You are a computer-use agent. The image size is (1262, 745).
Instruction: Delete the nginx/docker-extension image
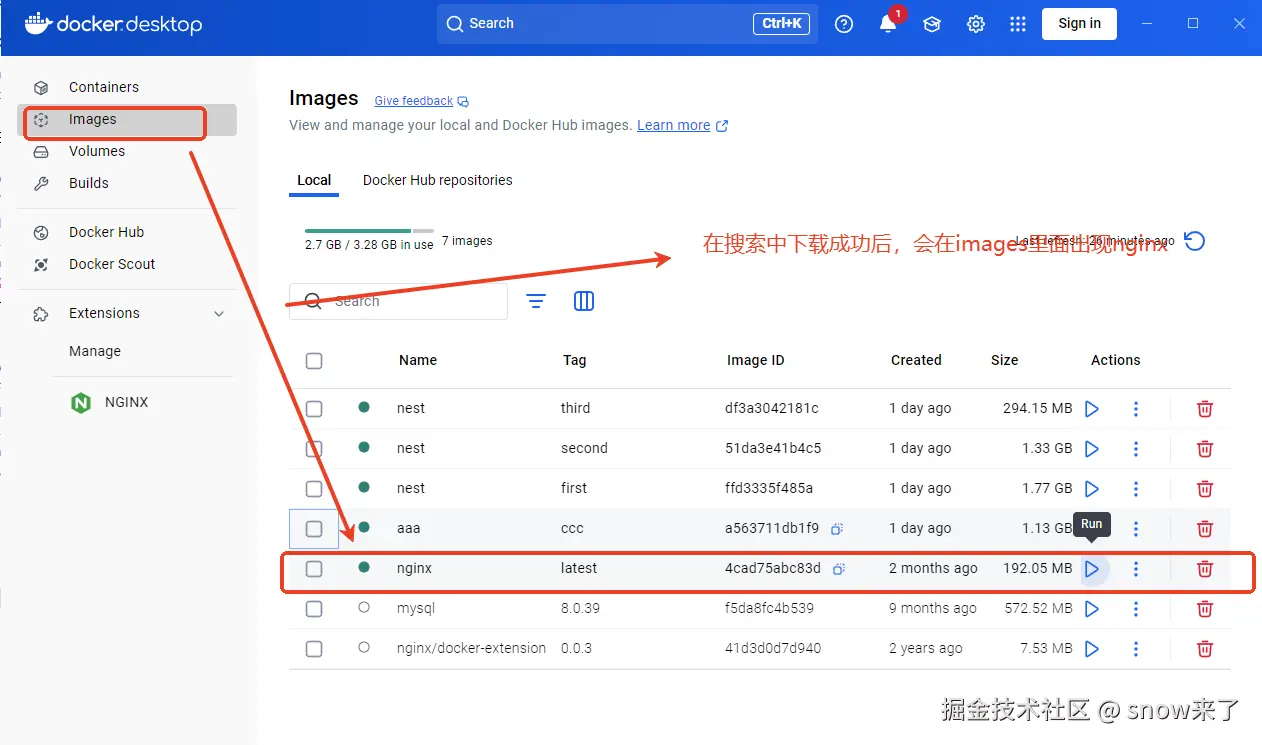pos(1205,649)
